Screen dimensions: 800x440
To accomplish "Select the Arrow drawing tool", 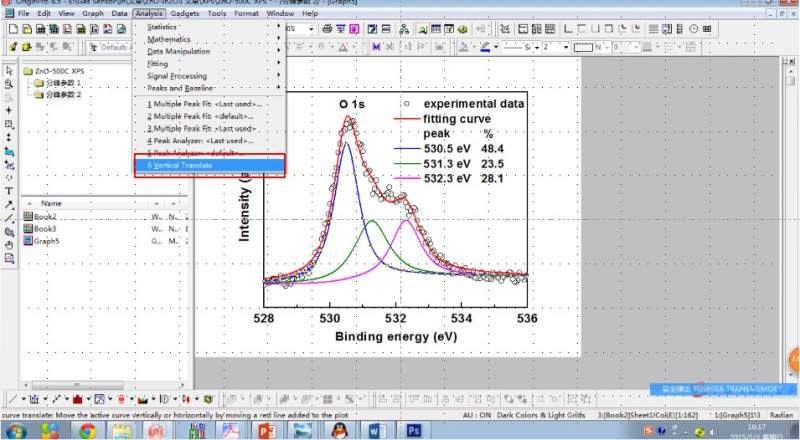I will click(9, 205).
